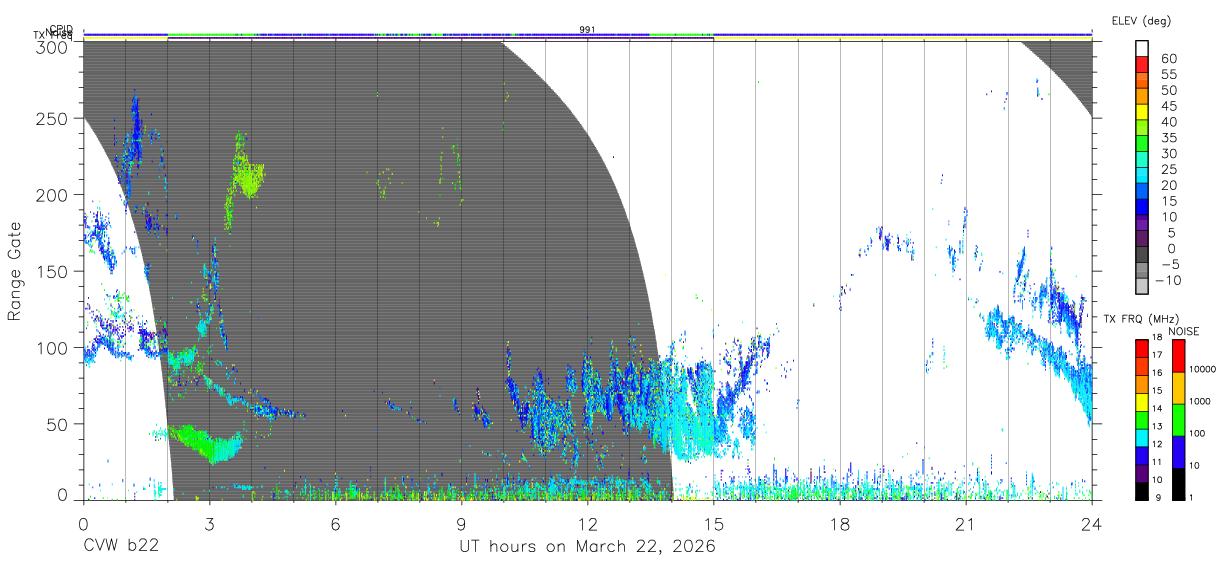Click 'UT hours on March 22, 2026' axis title
1228x567 pixels.
pyautogui.click(x=587, y=547)
